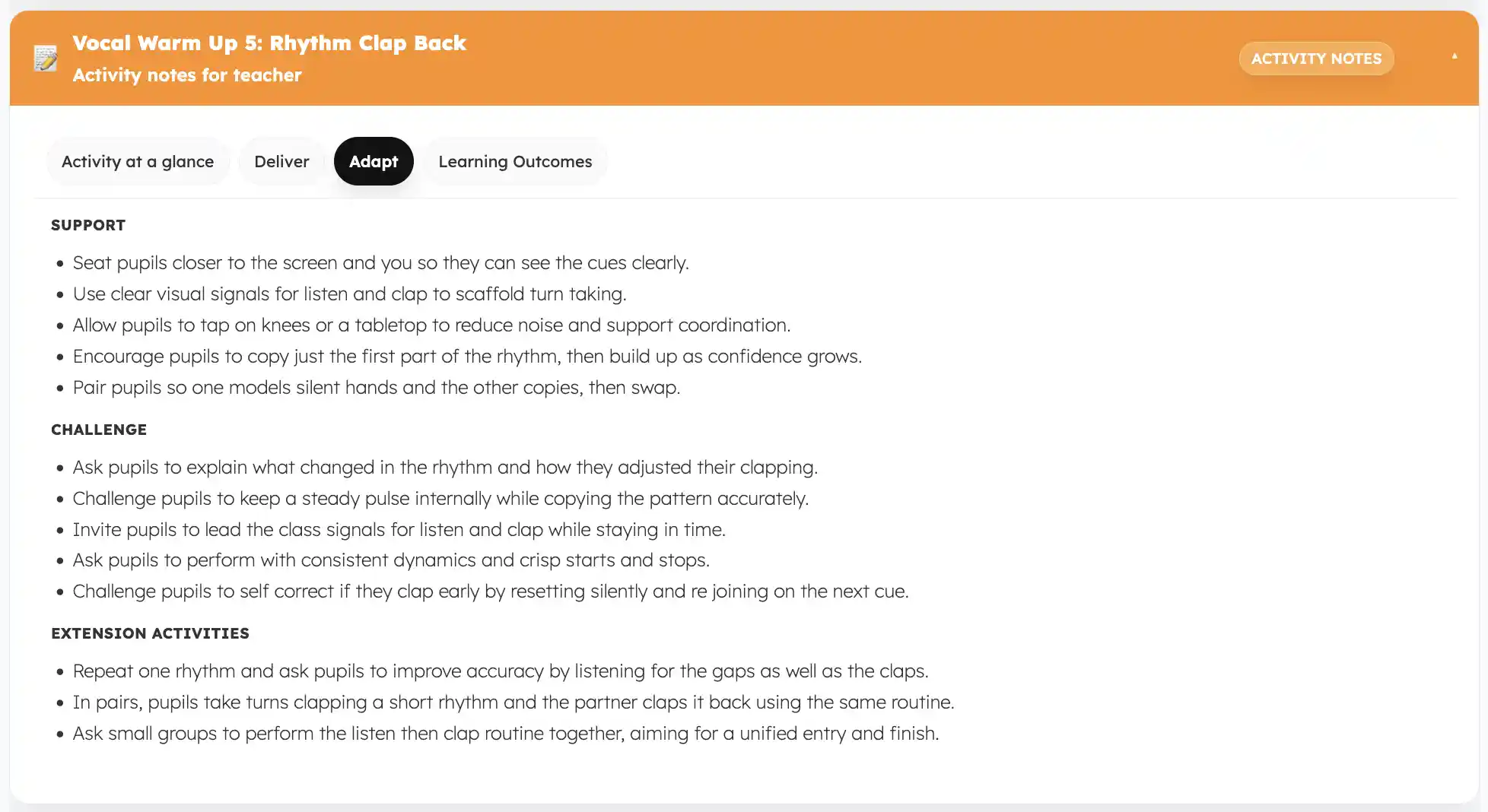Viewport: 1488px width, 812px height.
Task: Click the 'Ask small groups to perform' bullet
Action: point(506,734)
